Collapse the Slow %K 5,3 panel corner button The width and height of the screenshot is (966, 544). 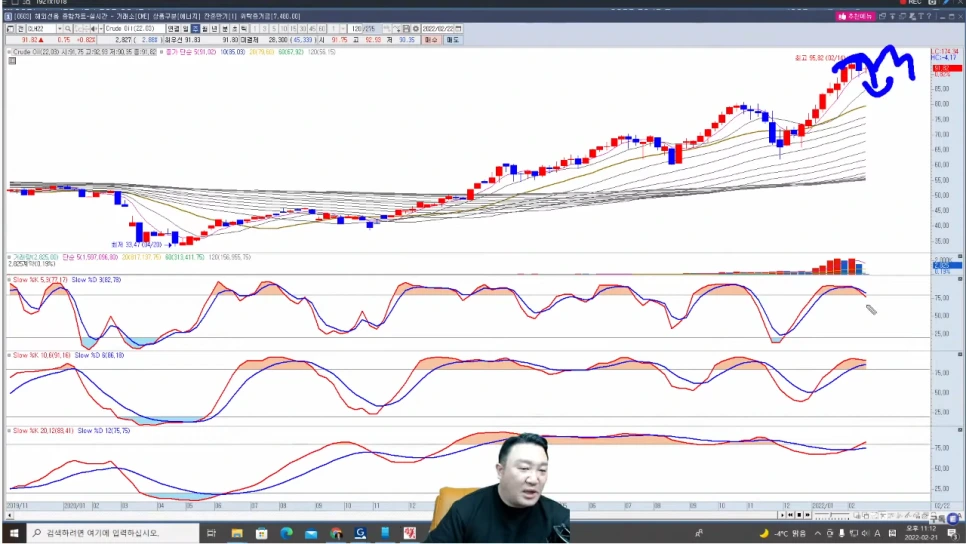960,279
